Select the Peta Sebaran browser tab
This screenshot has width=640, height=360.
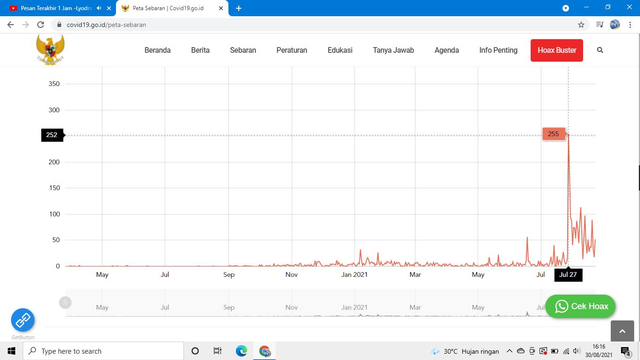point(171,8)
